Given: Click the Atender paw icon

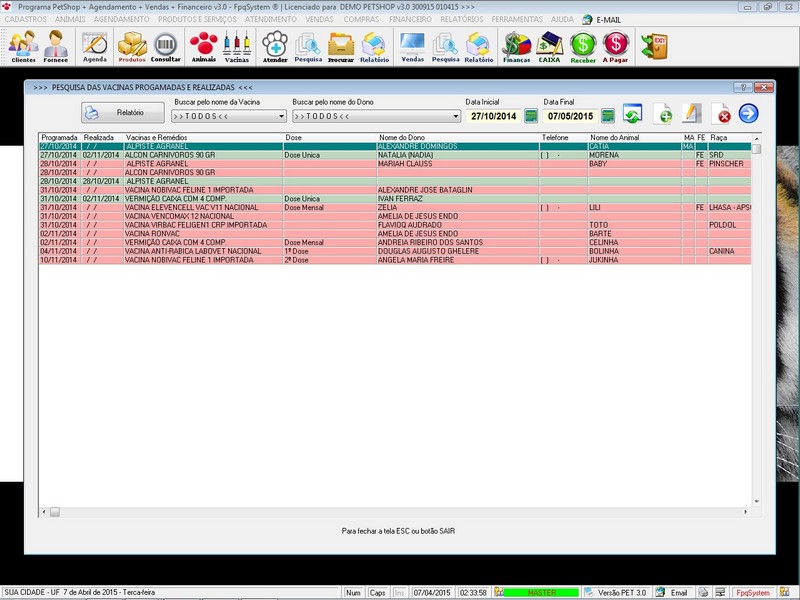Looking at the screenshot, I should click(275, 46).
